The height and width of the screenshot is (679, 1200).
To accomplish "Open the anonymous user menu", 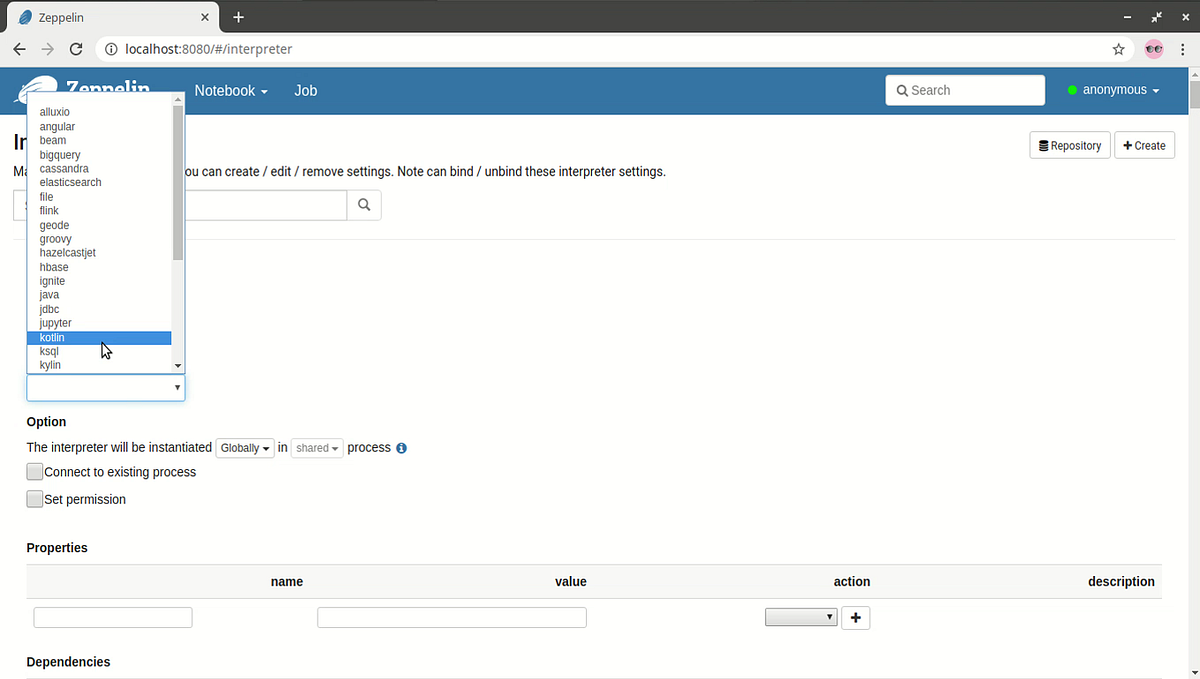I will tap(1113, 89).
